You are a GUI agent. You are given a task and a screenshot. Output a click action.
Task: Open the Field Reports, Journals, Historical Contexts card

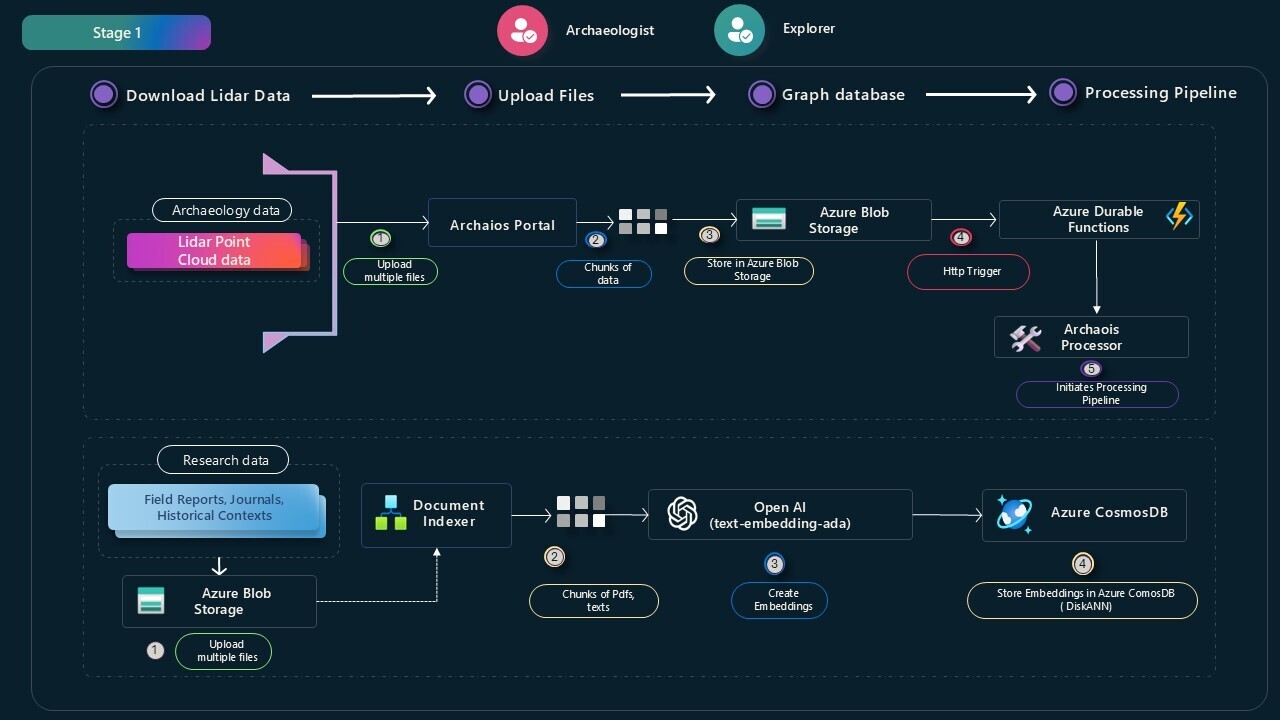[x=214, y=508]
